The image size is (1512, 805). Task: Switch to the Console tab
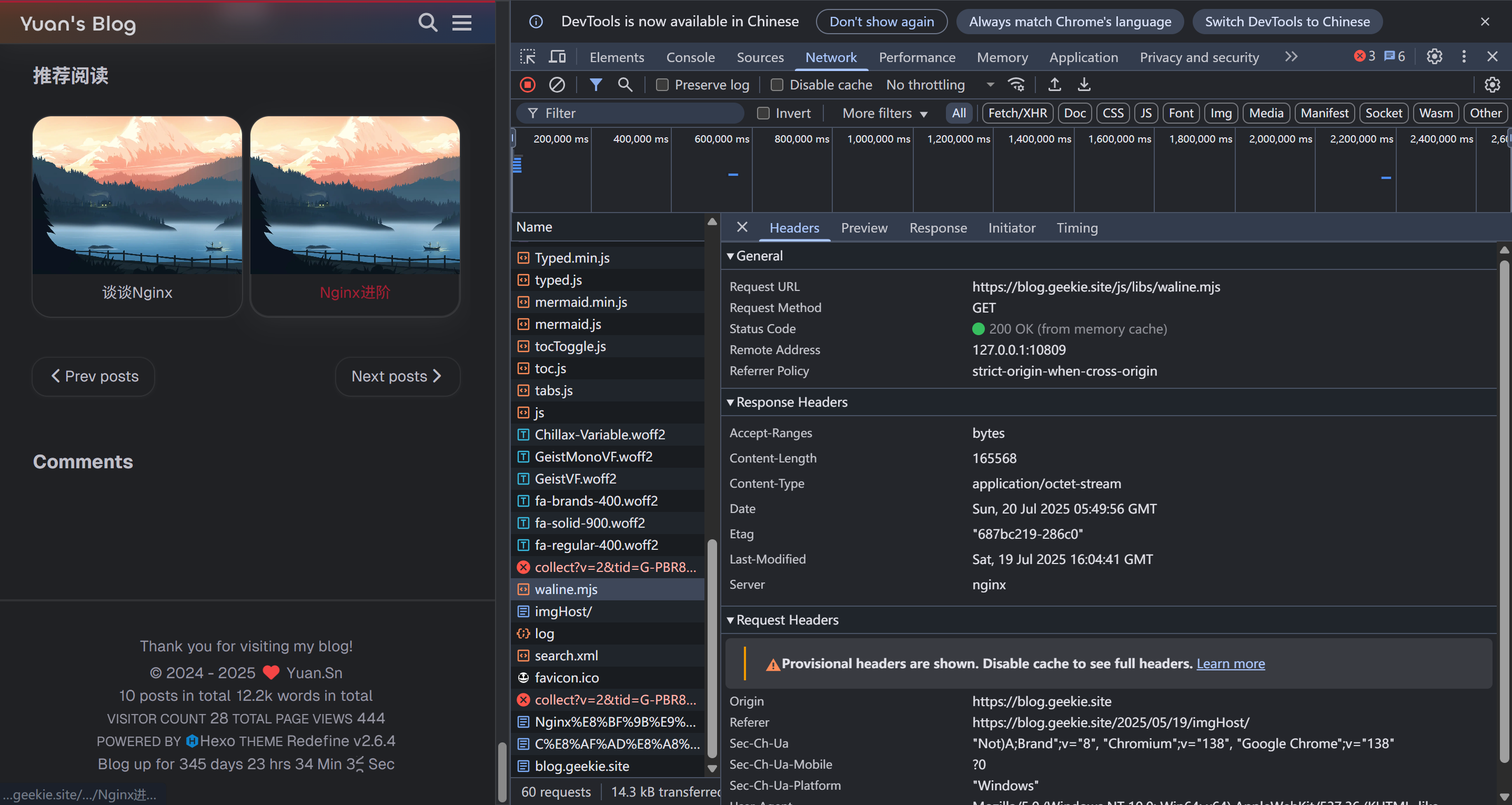[x=690, y=57]
